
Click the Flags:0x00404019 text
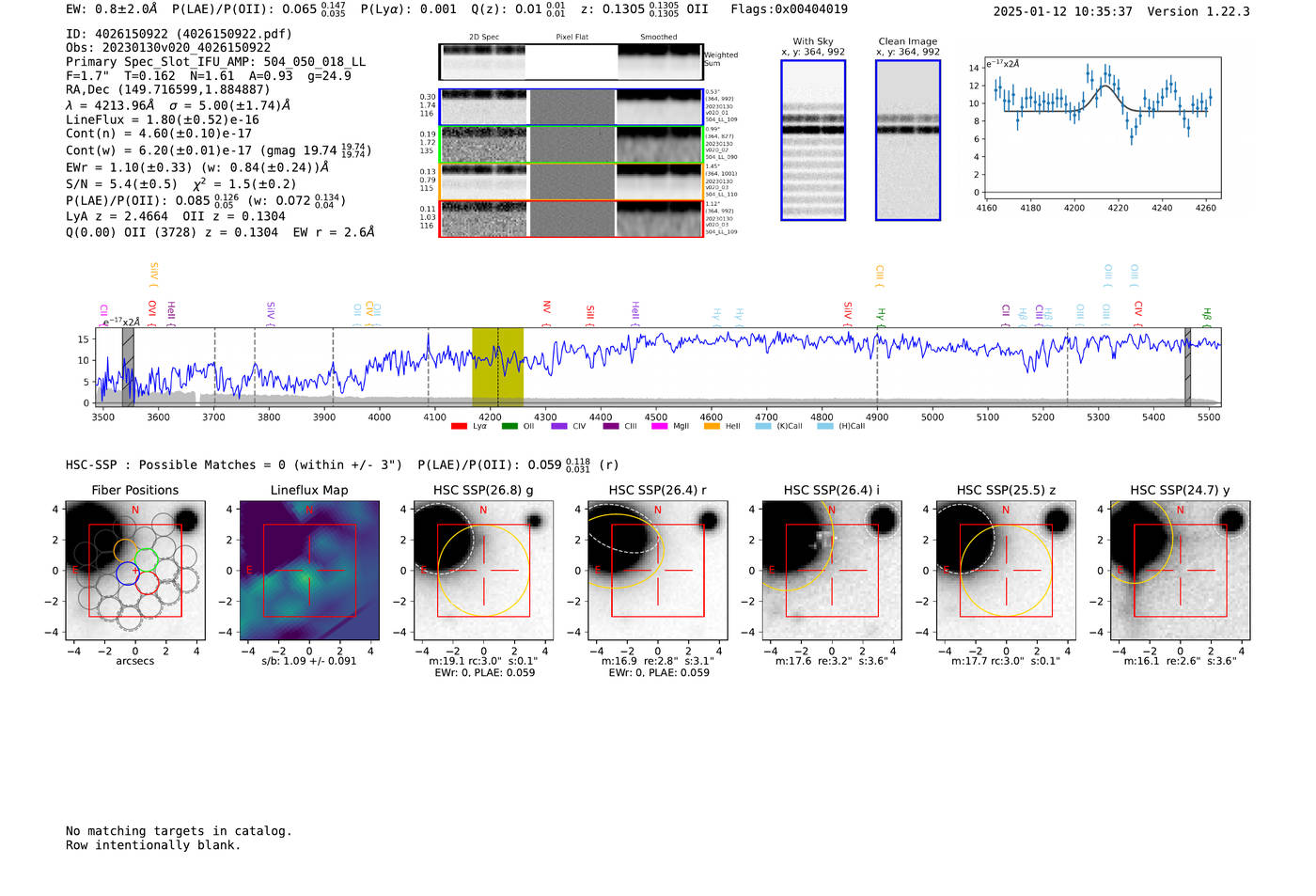pyautogui.click(x=790, y=8)
